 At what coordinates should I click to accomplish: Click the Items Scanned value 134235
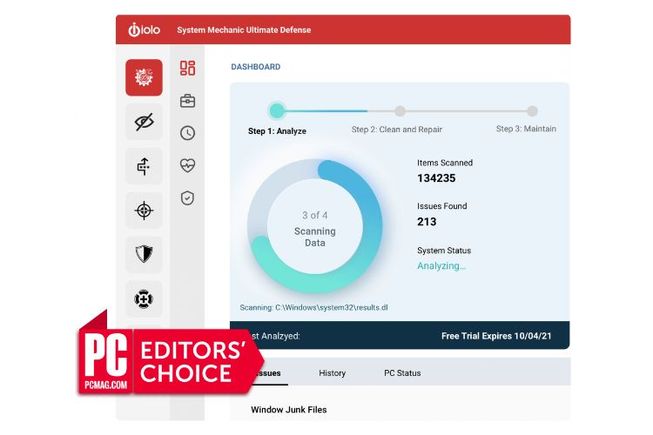point(436,178)
